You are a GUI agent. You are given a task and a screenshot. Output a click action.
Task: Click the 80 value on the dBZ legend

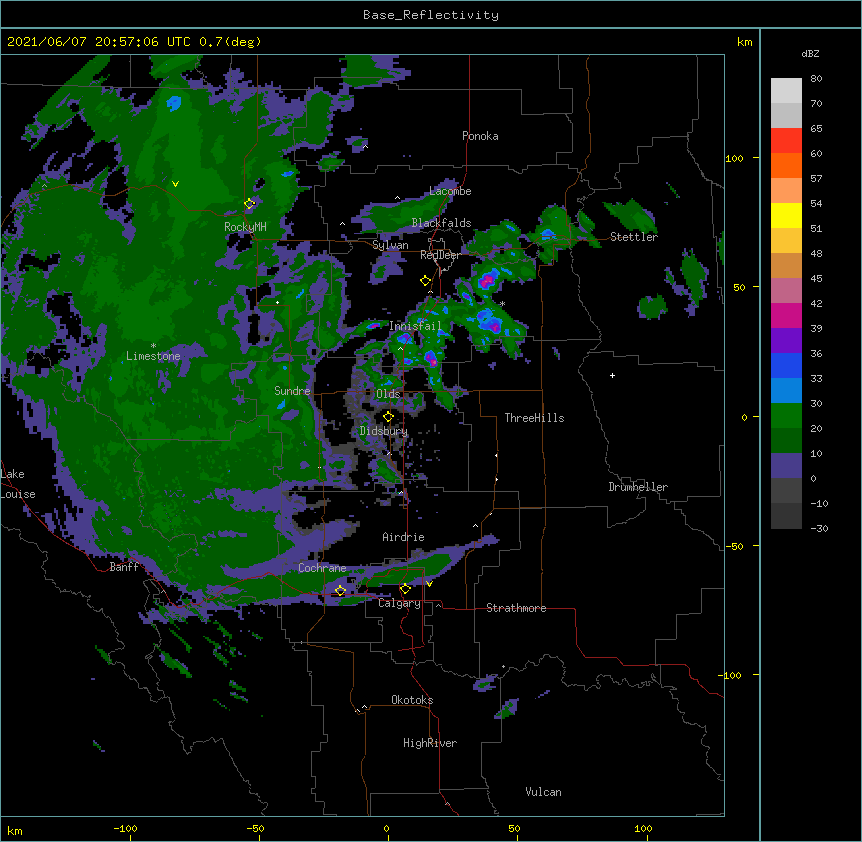pyautogui.click(x=816, y=79)
